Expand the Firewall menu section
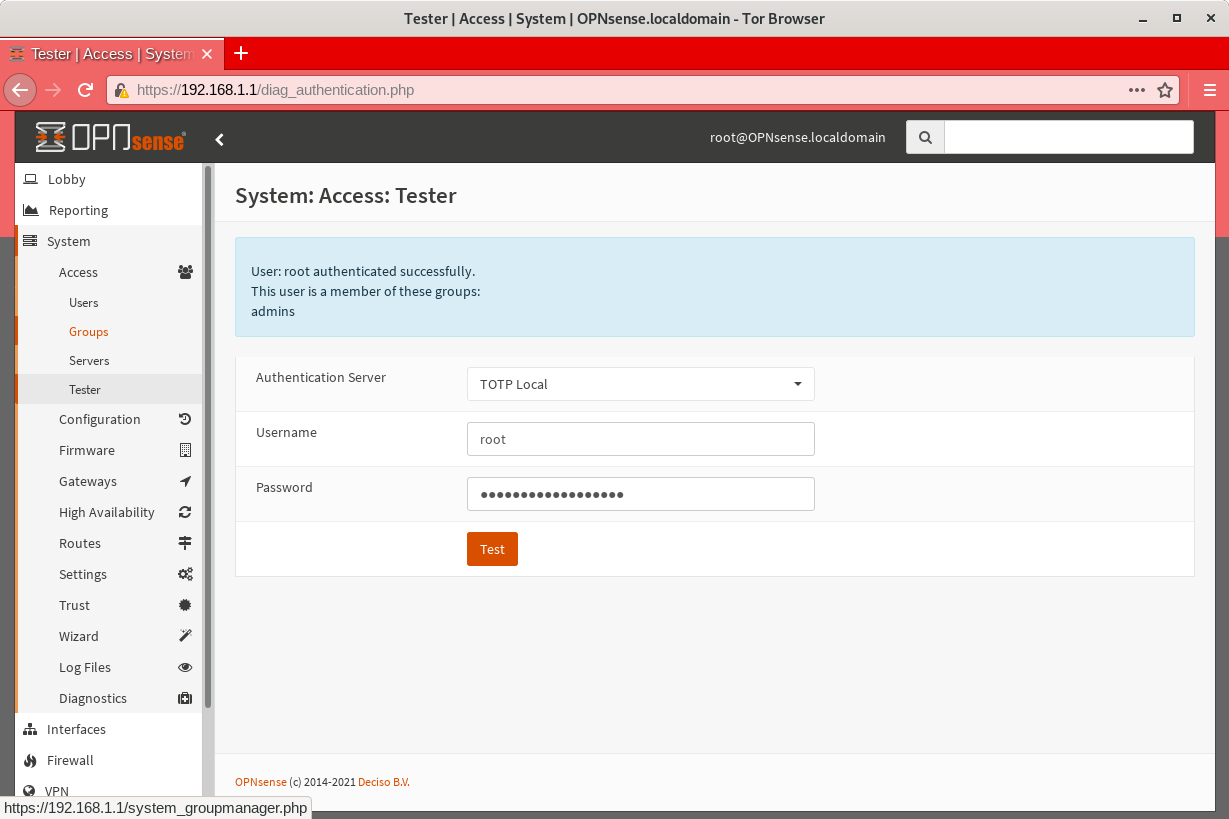This screenshot has height=819, width=1229. tap(70, 761)
